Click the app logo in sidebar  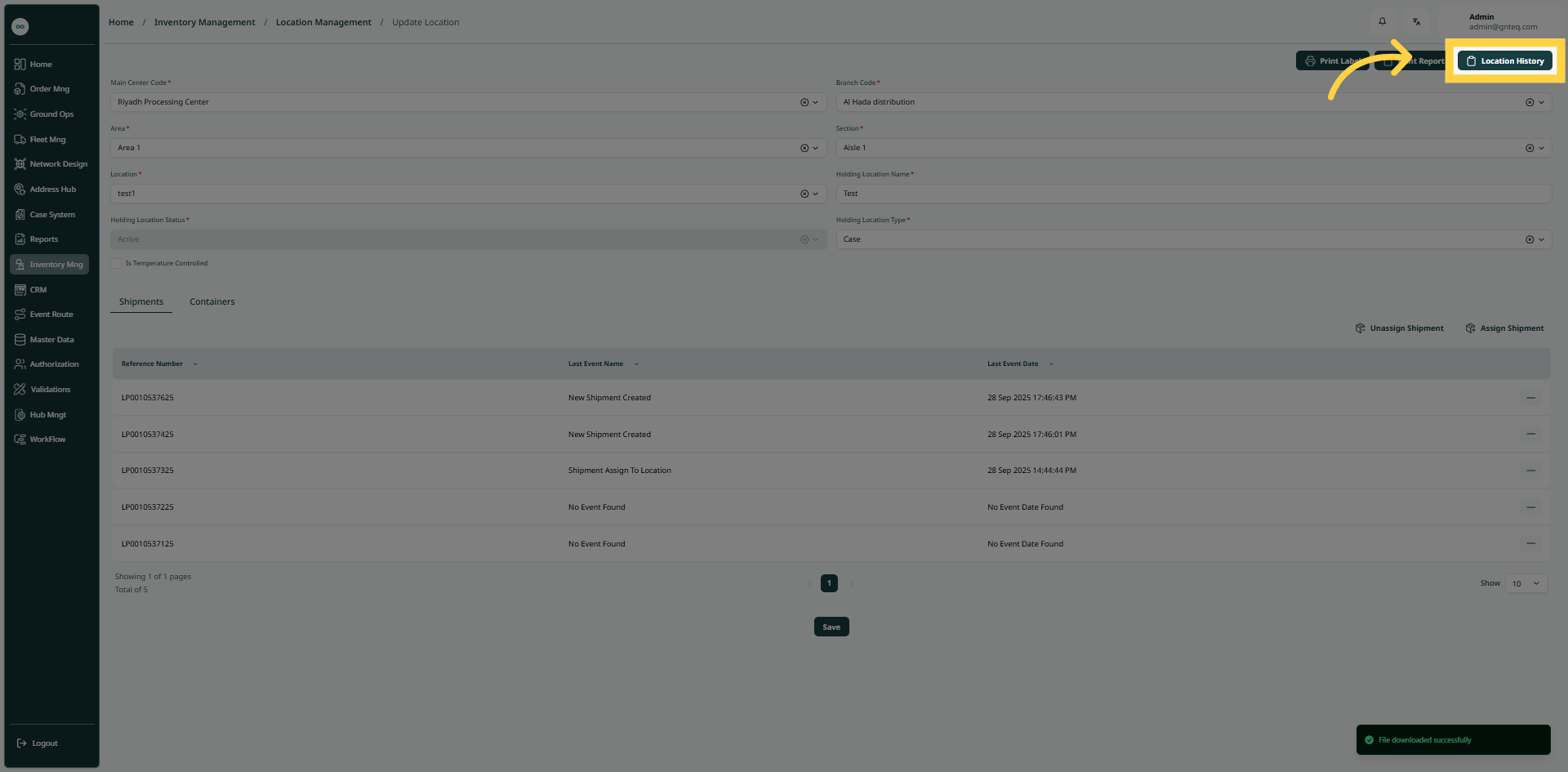pos(20,27)
